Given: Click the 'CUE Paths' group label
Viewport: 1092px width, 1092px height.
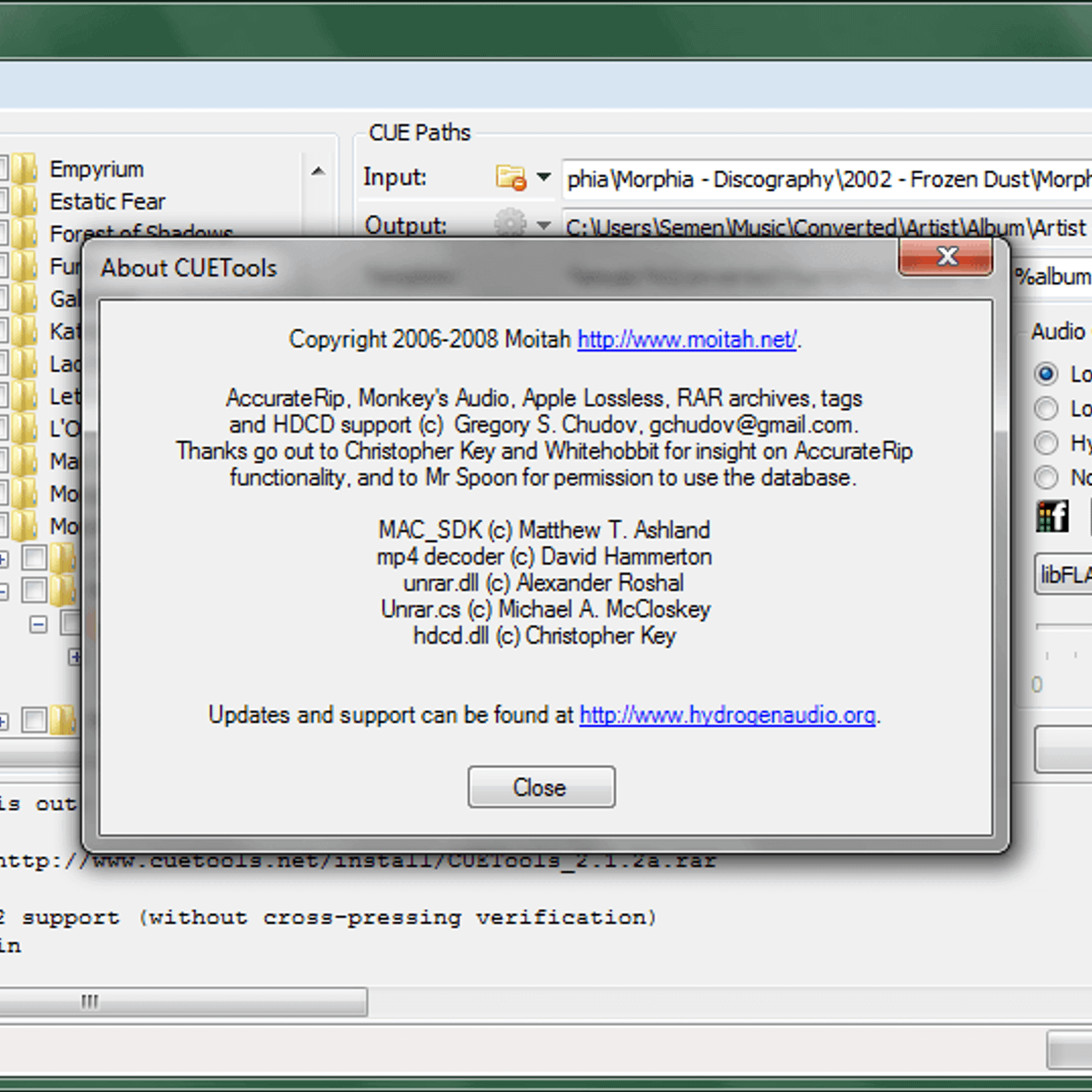Looking at the screenshot, I should coord(420,132).
